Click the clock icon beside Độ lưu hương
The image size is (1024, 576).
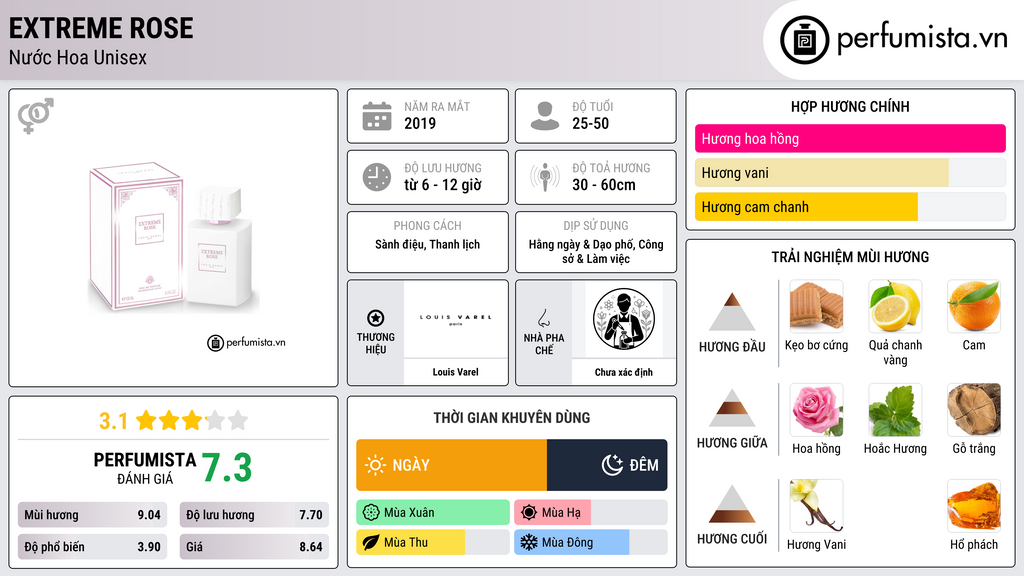377,177
